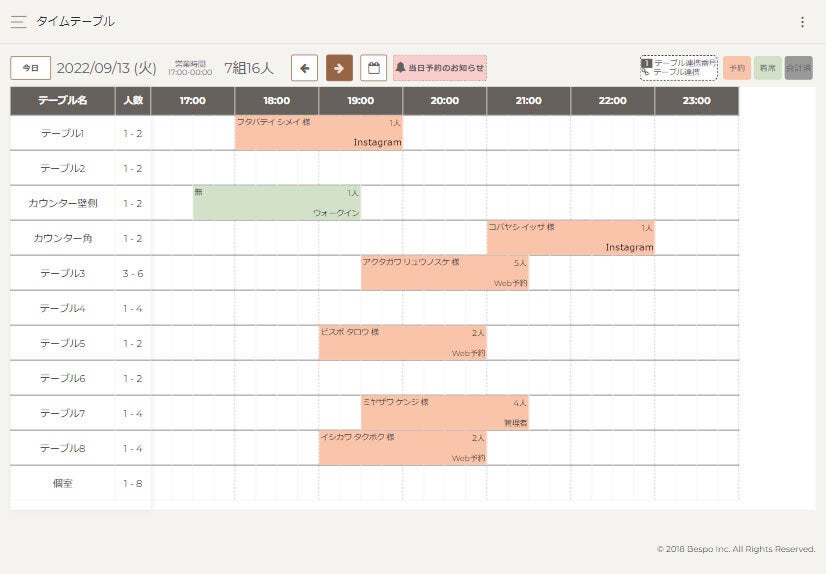Screen dimensions: 826x574
Task: Open コバヤシ イッサ Instagram reservation
Action: coord(570,238)
